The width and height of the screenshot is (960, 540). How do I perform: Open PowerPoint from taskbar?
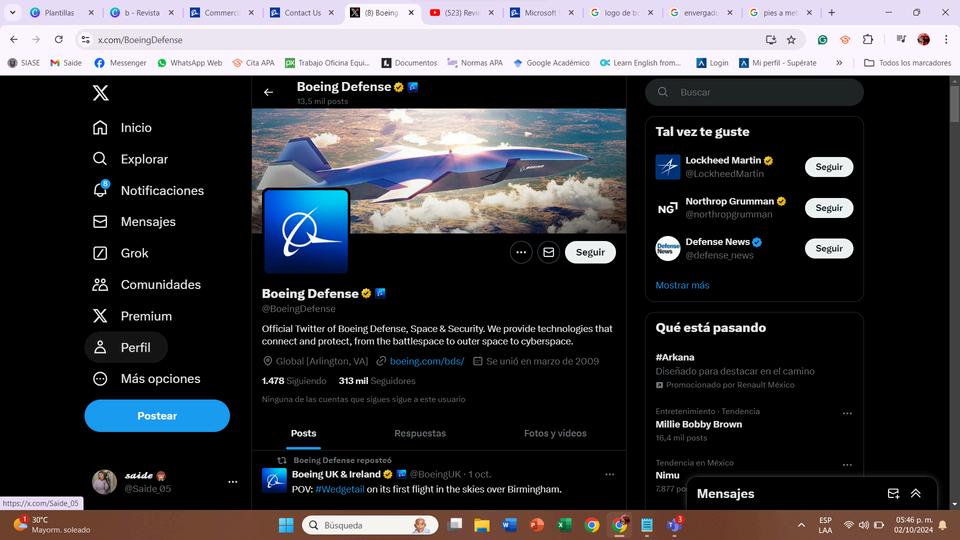coord(537,525)
